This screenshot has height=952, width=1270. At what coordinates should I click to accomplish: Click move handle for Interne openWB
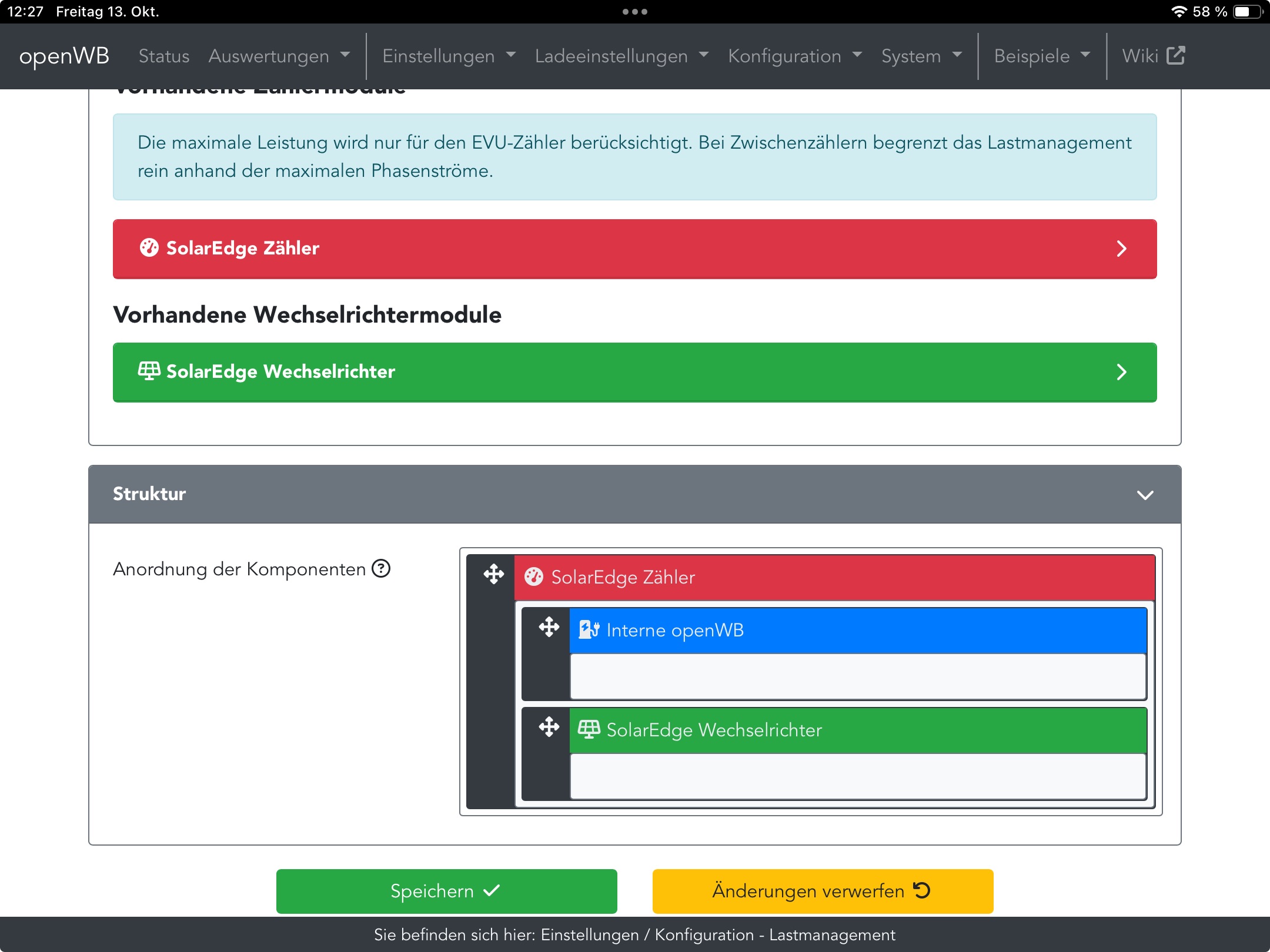pyautogui.click(x=549, y=627)
